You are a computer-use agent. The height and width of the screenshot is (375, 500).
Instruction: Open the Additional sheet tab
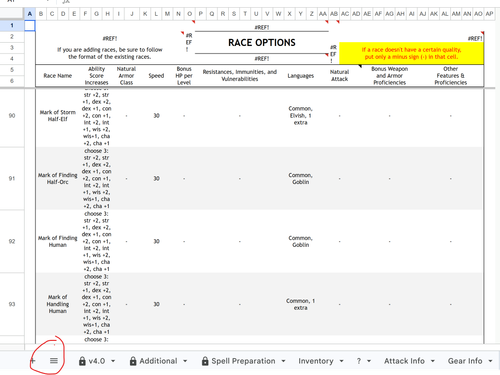158,361
